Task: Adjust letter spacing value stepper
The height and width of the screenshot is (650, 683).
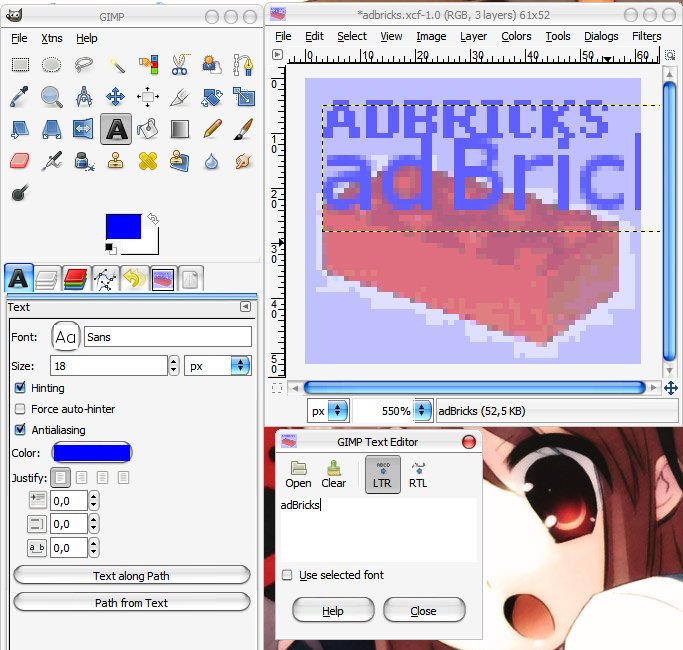Action: click(94, 548)
